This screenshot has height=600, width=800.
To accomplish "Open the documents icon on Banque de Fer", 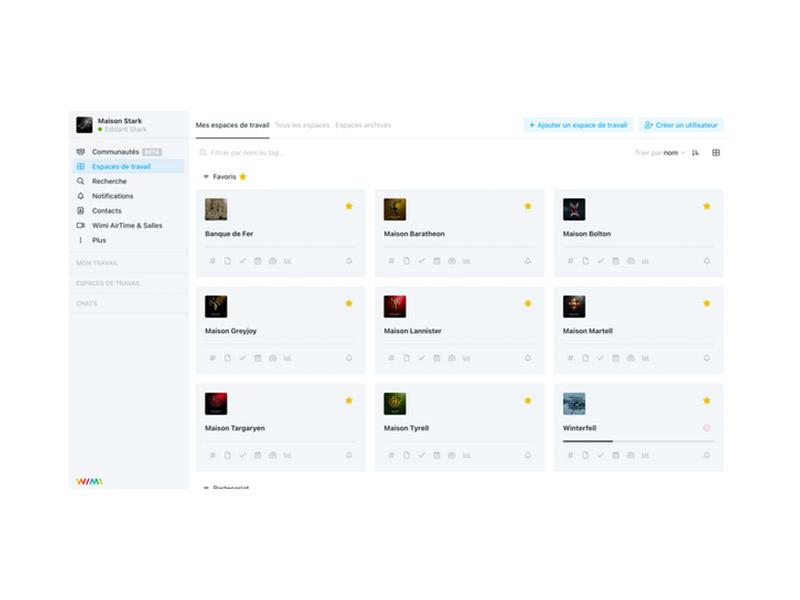I will pos(228,261).
